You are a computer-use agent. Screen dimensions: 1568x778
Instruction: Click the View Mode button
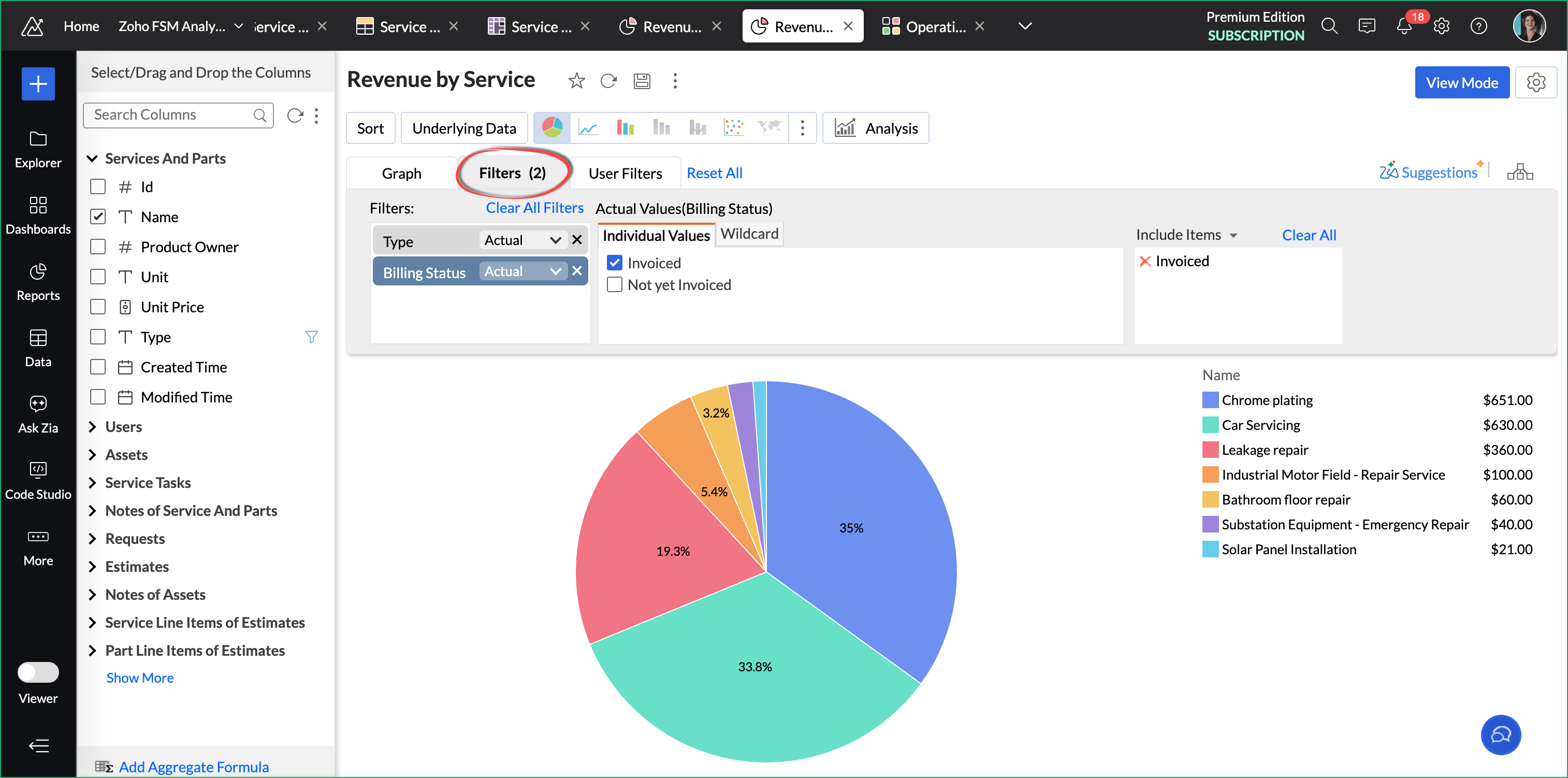pyautogui.click(x=1461, y=83)
